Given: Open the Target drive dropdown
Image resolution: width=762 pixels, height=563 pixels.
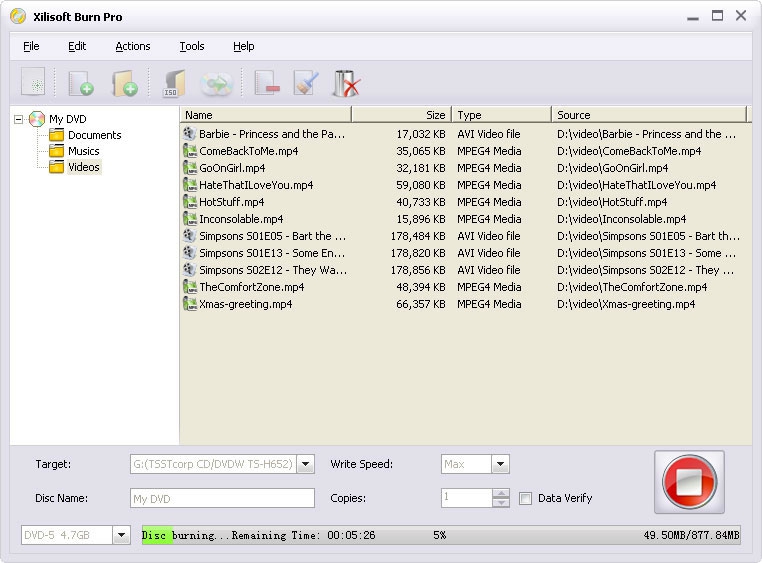Looking at the screenshot, I should click(305, 464).
